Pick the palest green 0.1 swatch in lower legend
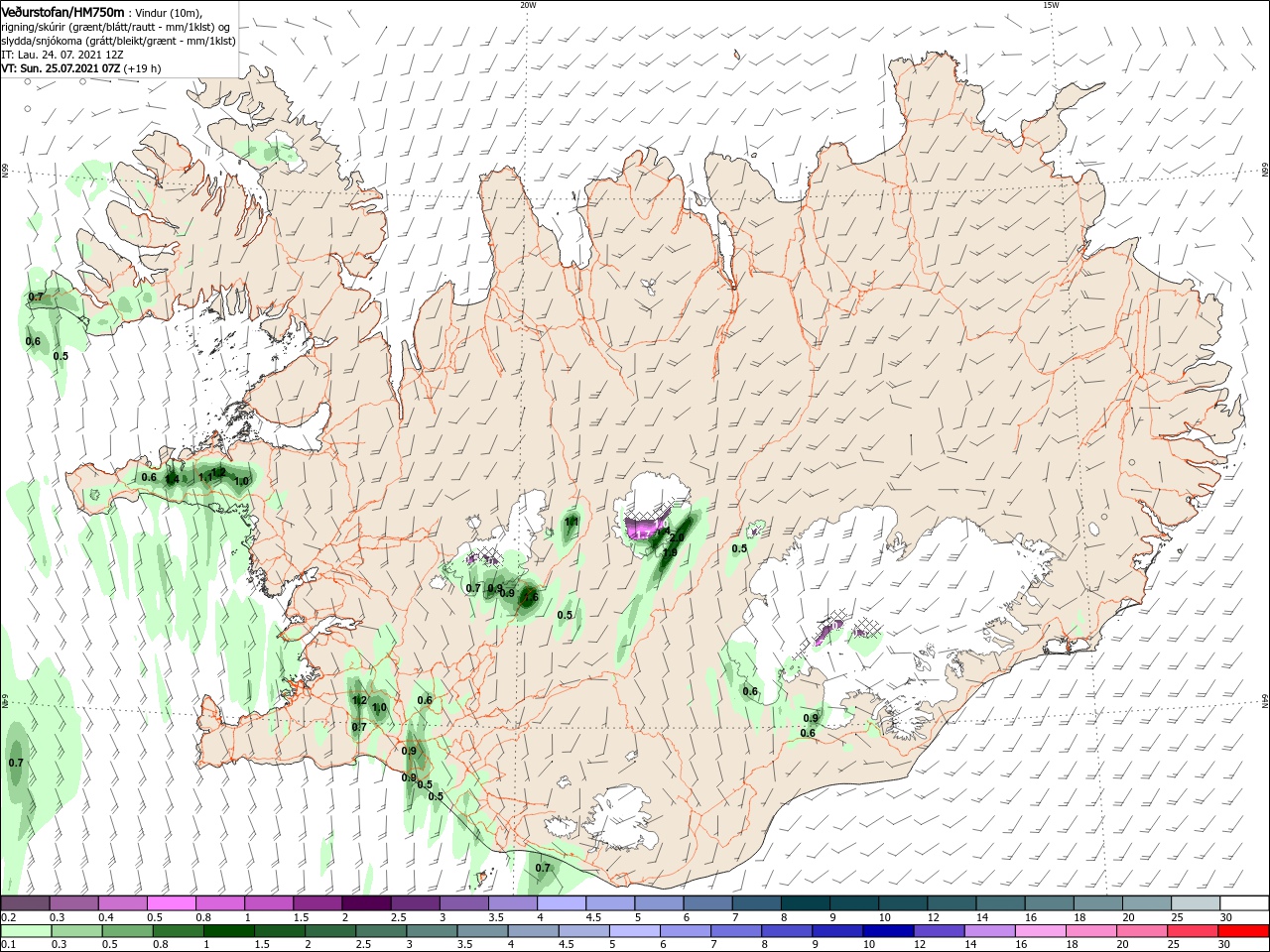The height and width of the screenshot is (952, 1270). (x=26, y=931)
